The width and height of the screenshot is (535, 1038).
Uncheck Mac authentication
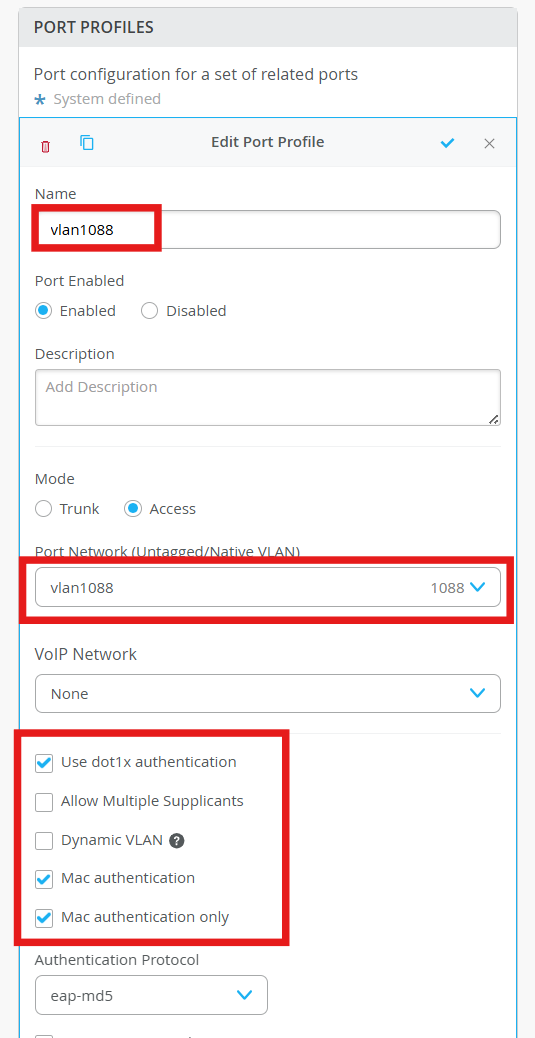pos(44,879)
